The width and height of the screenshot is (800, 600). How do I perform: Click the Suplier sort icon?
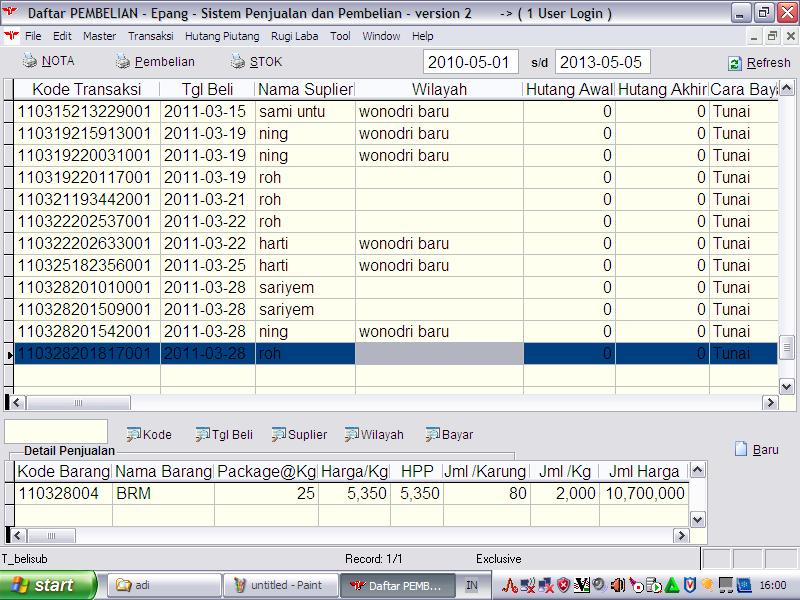(x=279, y=434)
